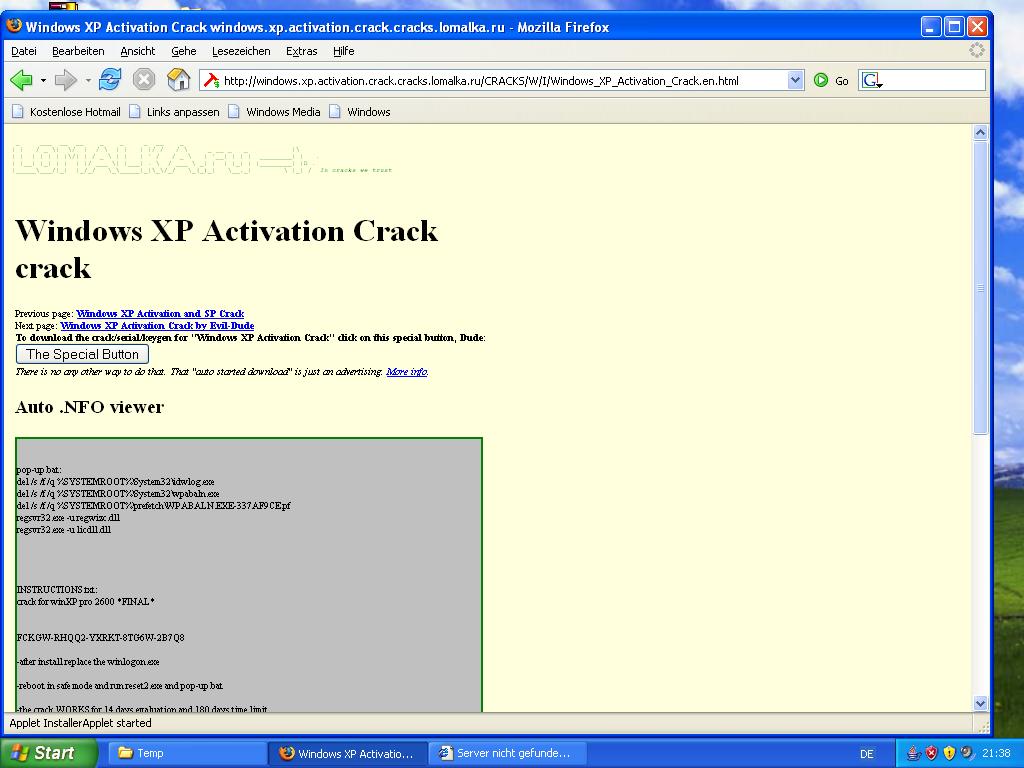
Task: Click the green Go button
Action: click(831, 80)
